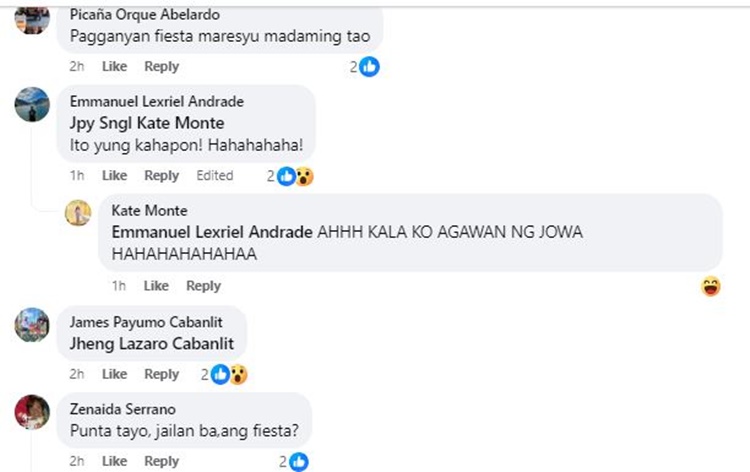Click wow emoji reaction on Emmanuel's comment
This screenshot has width=750, height=472.
pos(304,176)
